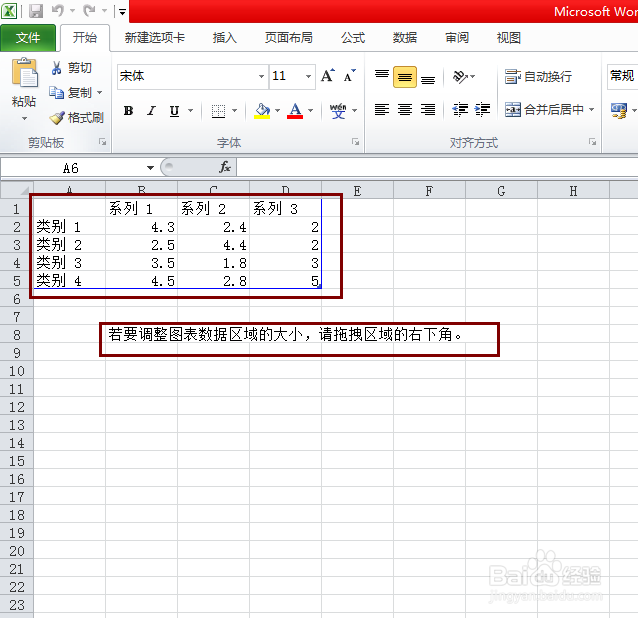The height and width of the screenshot is (618, 638).
Task: Click the accounting number format coins icon
Action: click(619, 110)
